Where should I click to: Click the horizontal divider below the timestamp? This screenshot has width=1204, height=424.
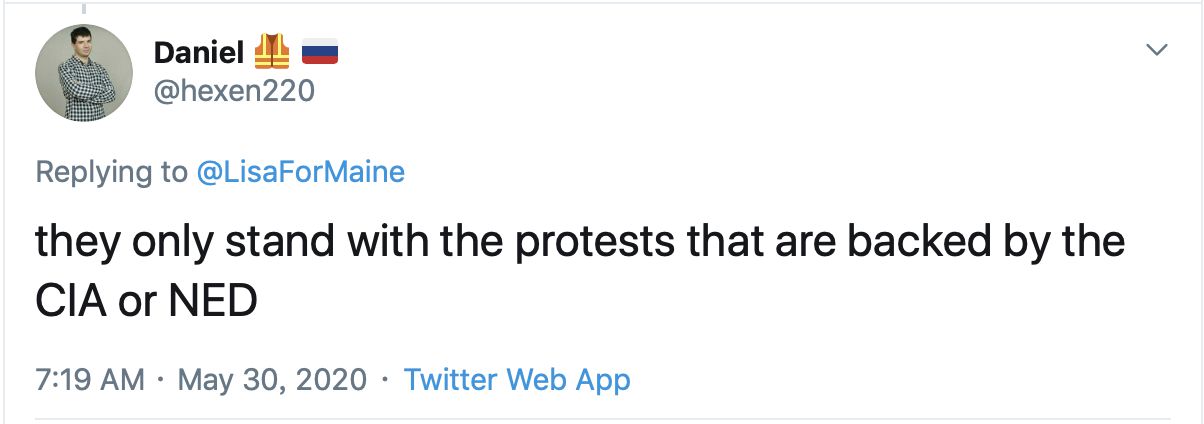pyautogui.click(x=602, y=418)
